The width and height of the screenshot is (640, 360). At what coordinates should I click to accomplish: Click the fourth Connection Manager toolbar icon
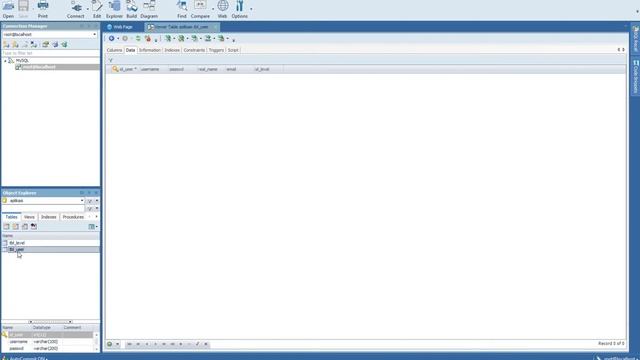[x=34, y=44]
